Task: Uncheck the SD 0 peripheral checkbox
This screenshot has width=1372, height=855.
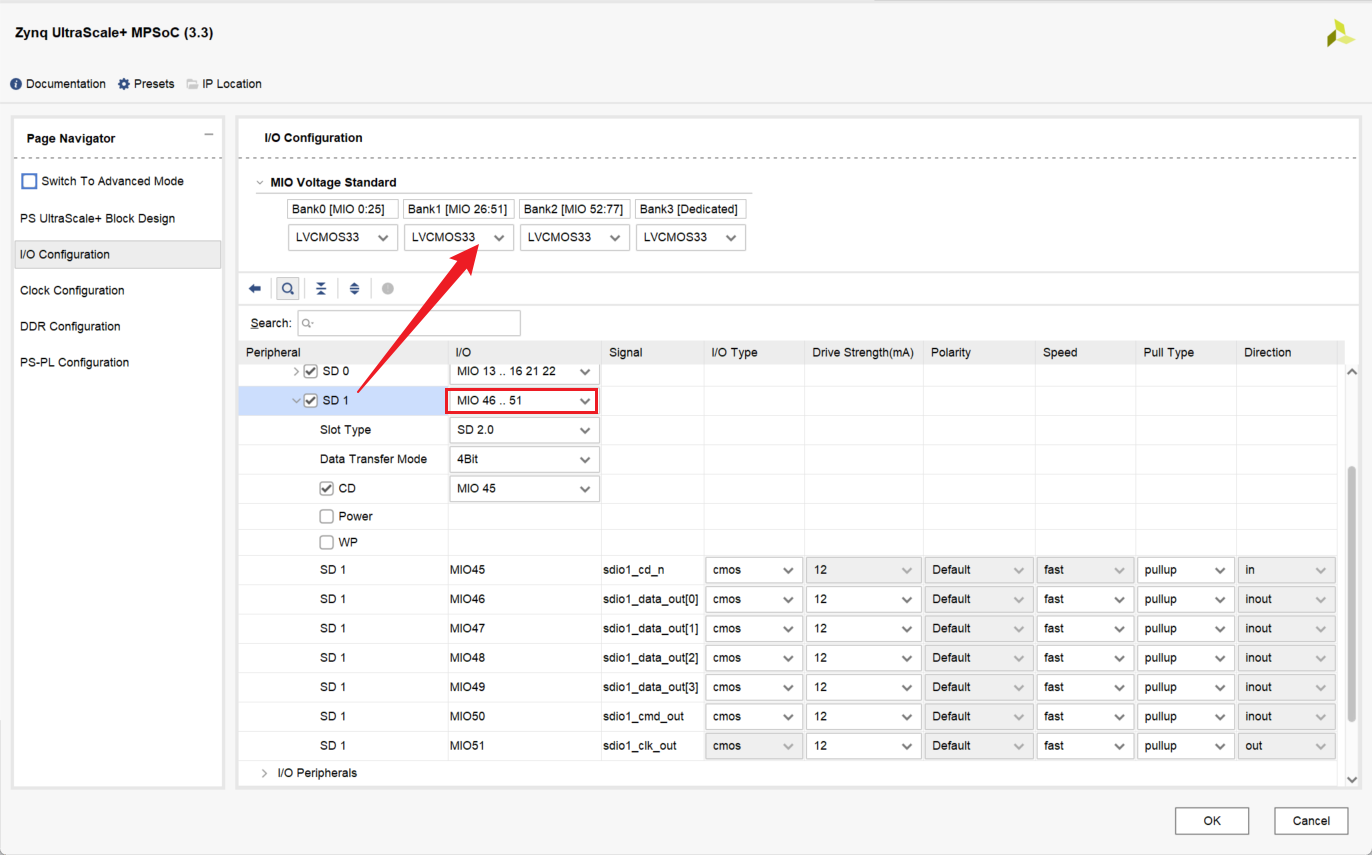Action: (x=311, y=371)
